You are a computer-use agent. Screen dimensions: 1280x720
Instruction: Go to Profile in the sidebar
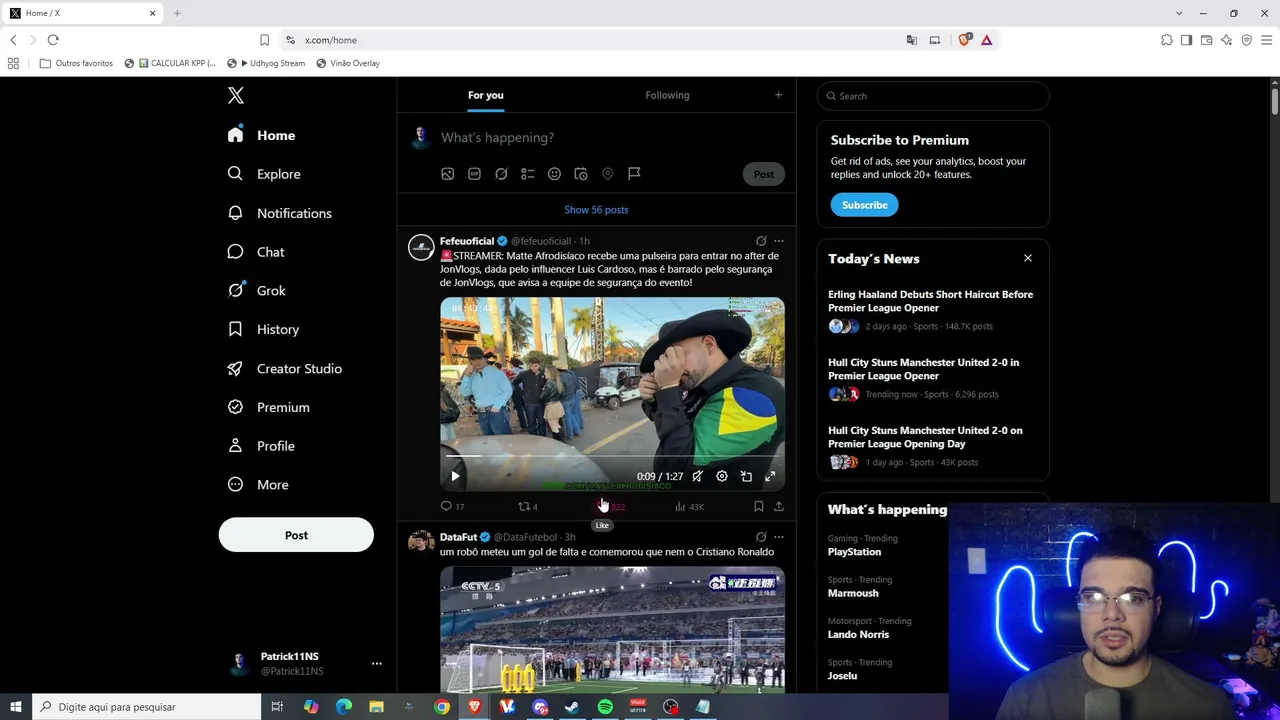coord(261,446)
